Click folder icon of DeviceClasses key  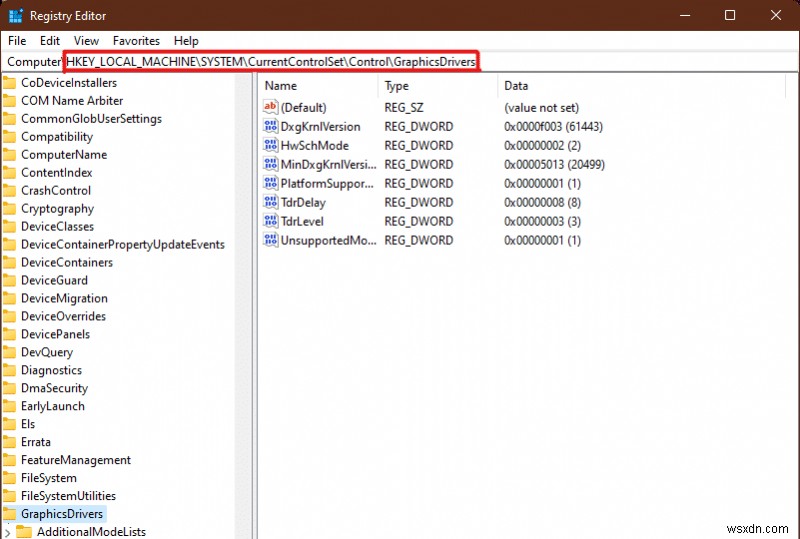9,226
